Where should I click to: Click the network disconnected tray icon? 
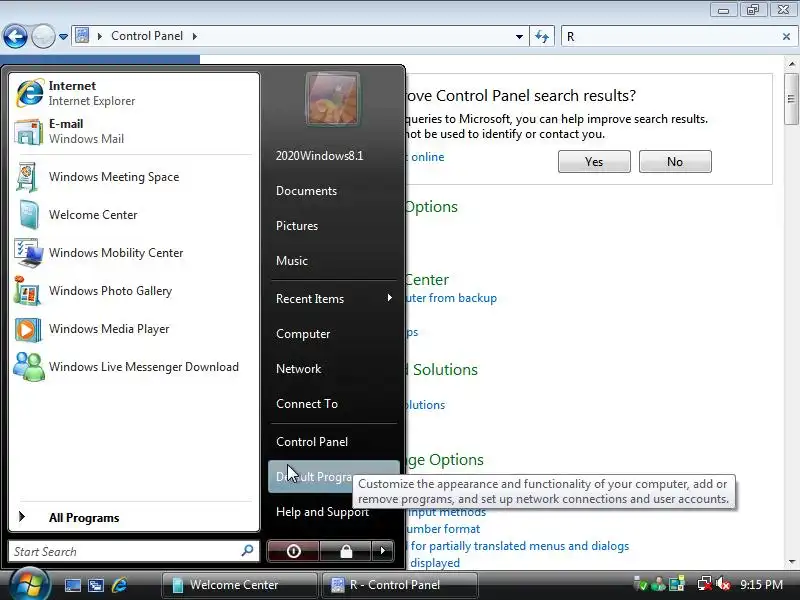tap(705, 584)
